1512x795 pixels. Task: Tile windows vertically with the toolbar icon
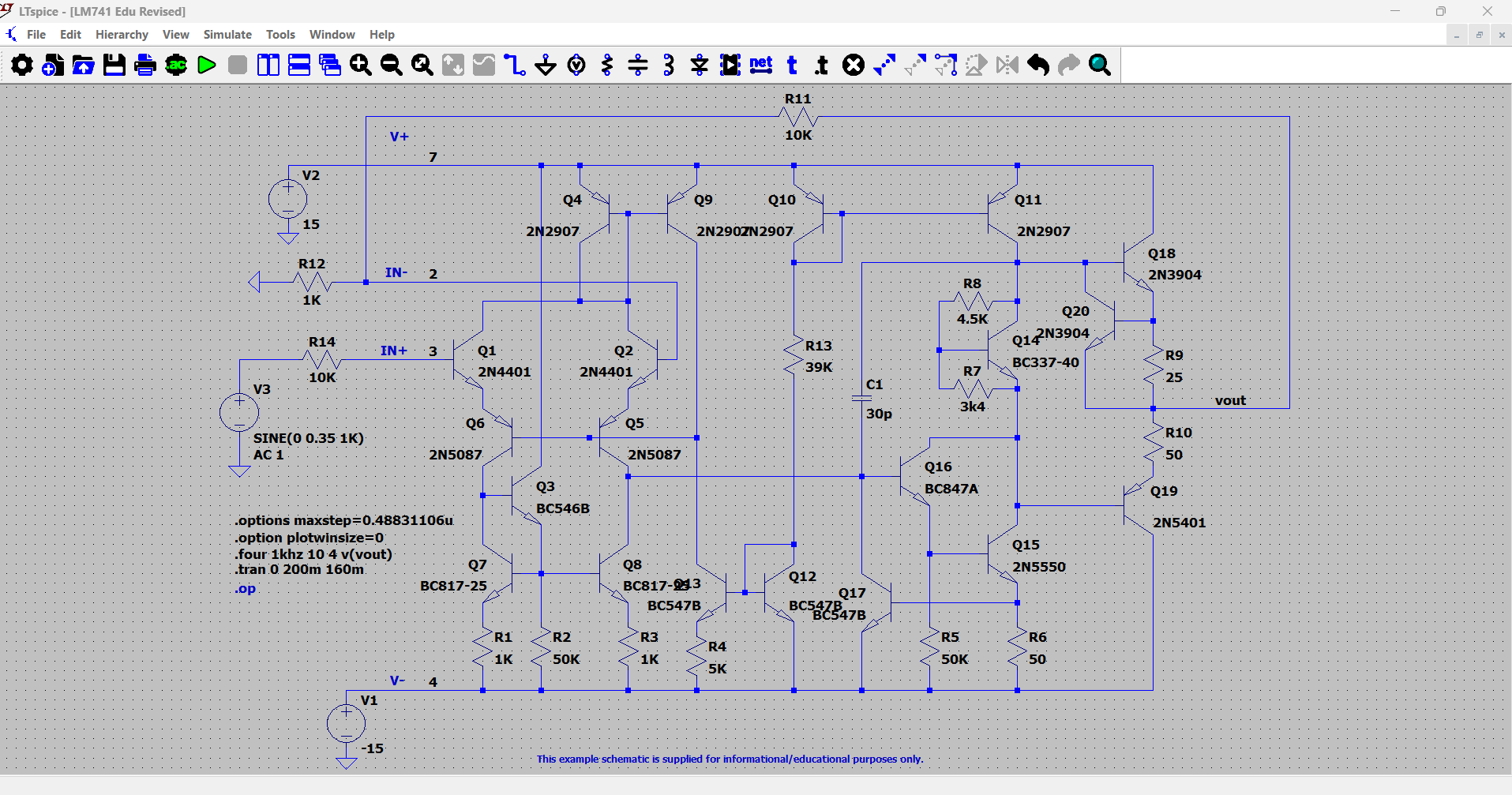268,65
